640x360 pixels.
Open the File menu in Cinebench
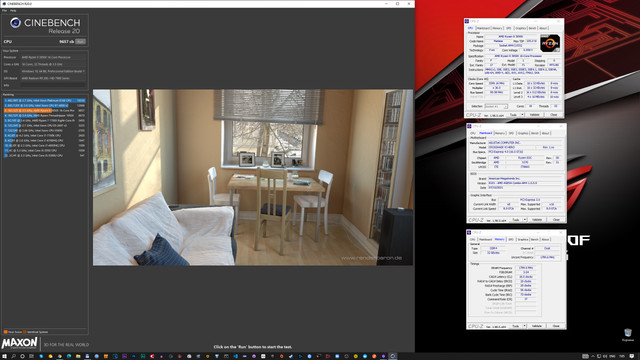(x=4, y=11)
